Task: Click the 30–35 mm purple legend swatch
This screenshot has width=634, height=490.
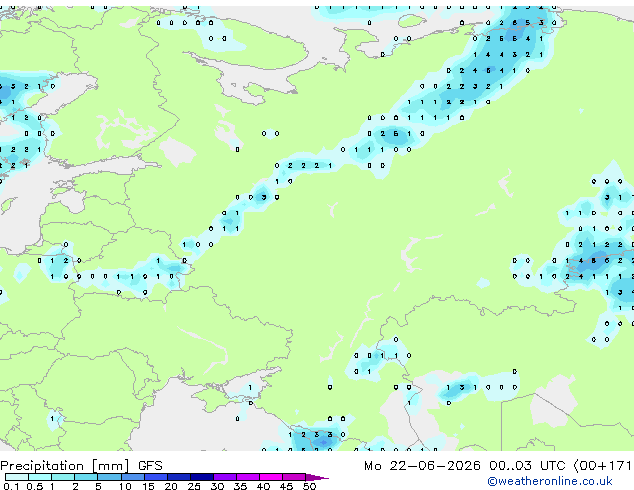Action: 224,477
